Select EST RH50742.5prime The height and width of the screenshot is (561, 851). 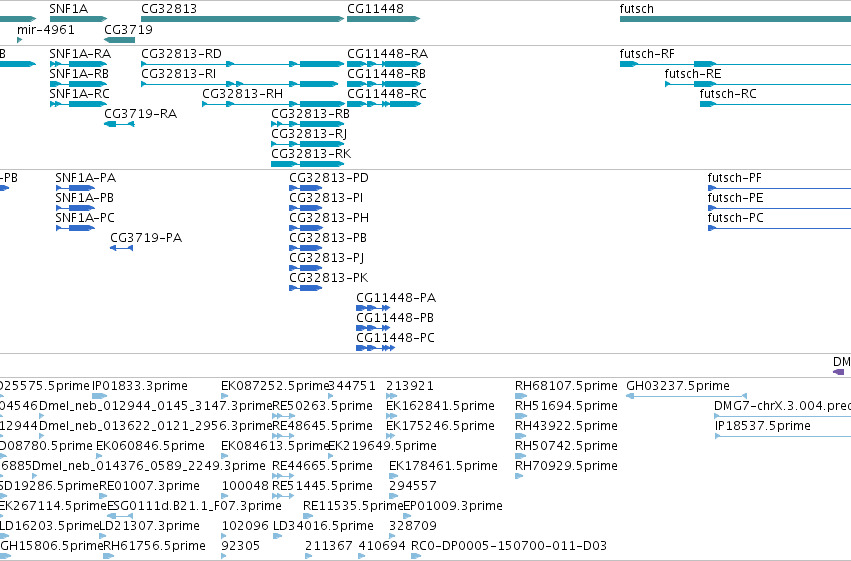point(521,456)
